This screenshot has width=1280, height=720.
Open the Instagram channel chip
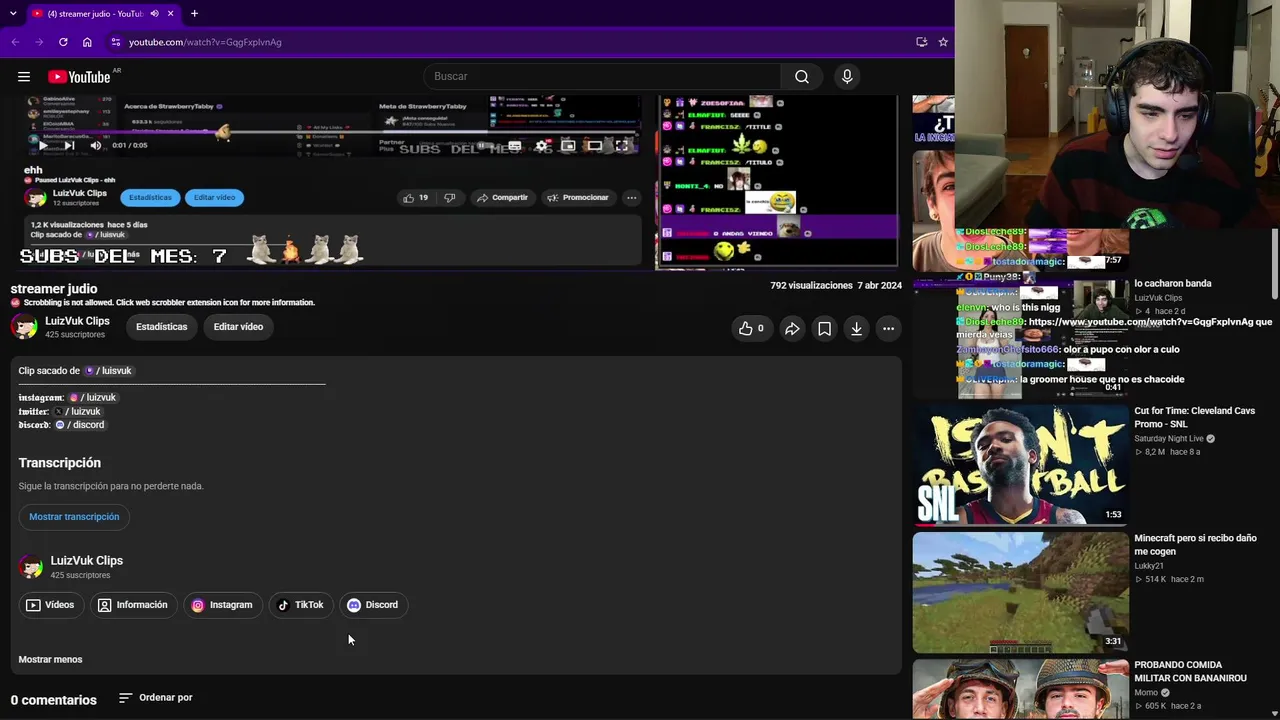[222, 605]
